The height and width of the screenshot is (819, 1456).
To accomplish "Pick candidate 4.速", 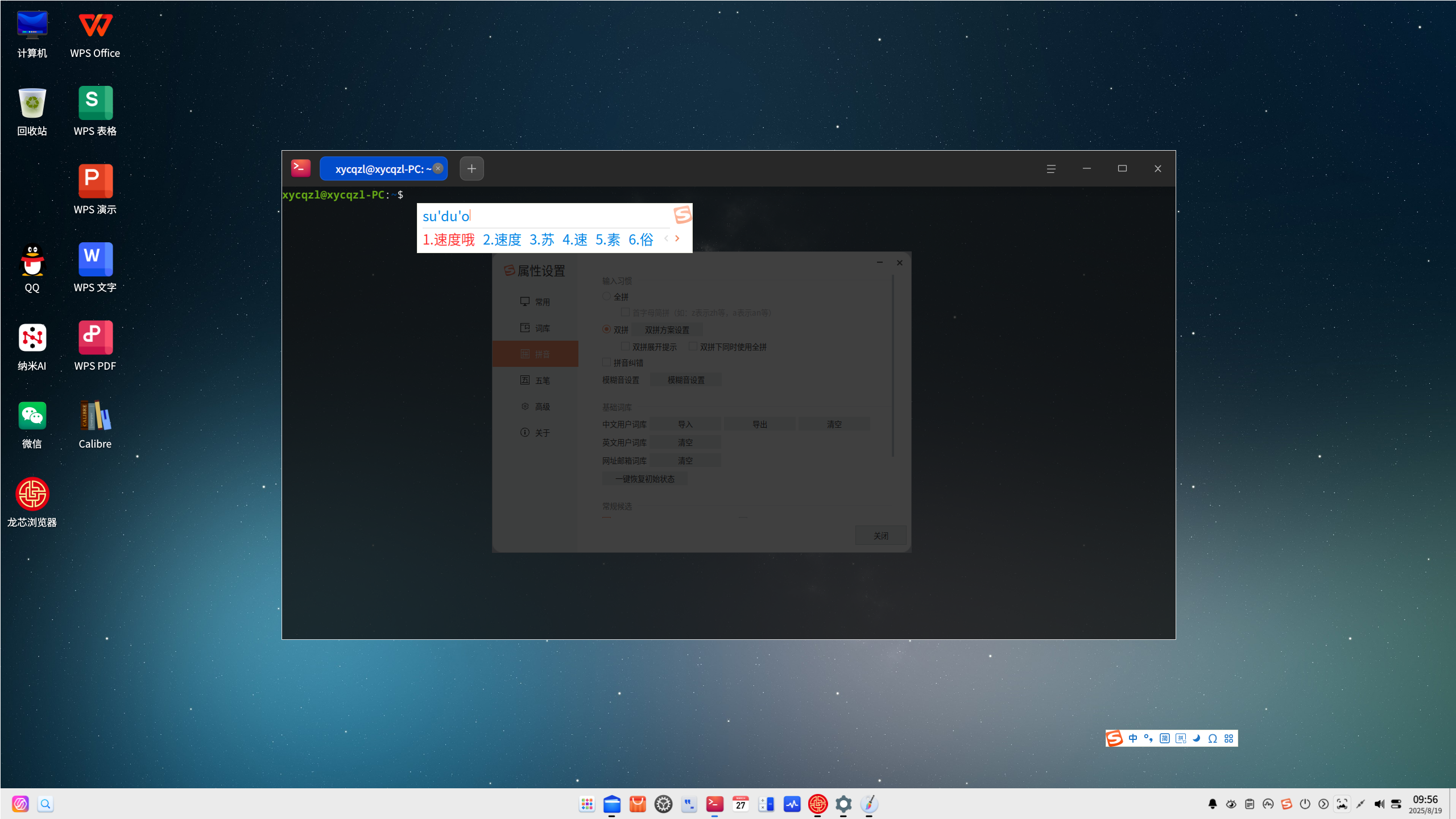I will tap(574, 240).
